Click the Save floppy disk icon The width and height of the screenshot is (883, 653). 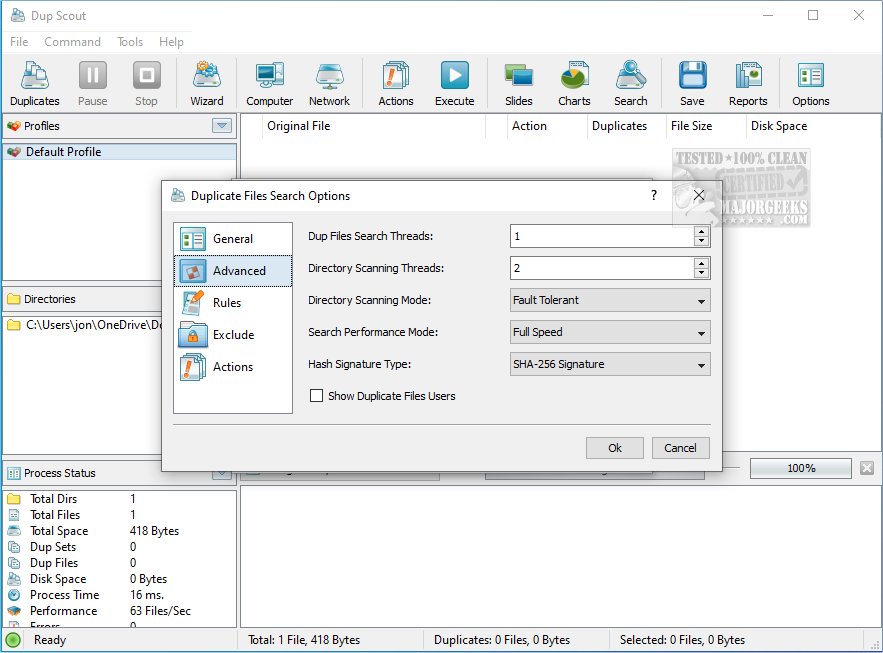(692, 84)
